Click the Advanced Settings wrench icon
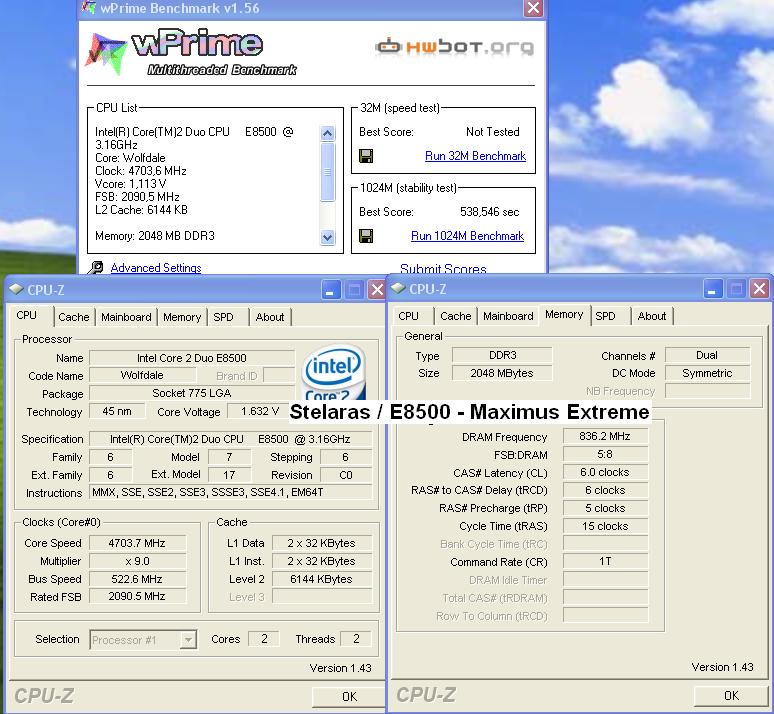This screenshot has width=774, height=714. pos(96,268)
